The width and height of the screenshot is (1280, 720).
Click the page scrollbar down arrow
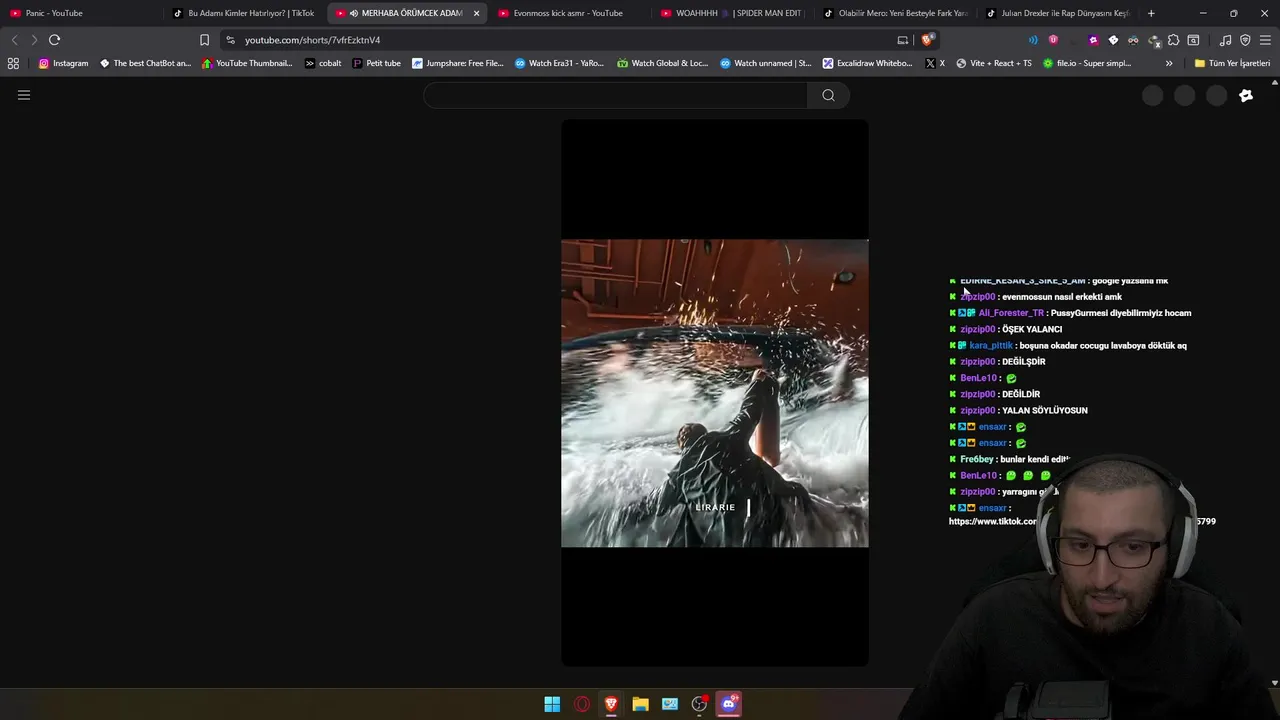pos(1274,683)
